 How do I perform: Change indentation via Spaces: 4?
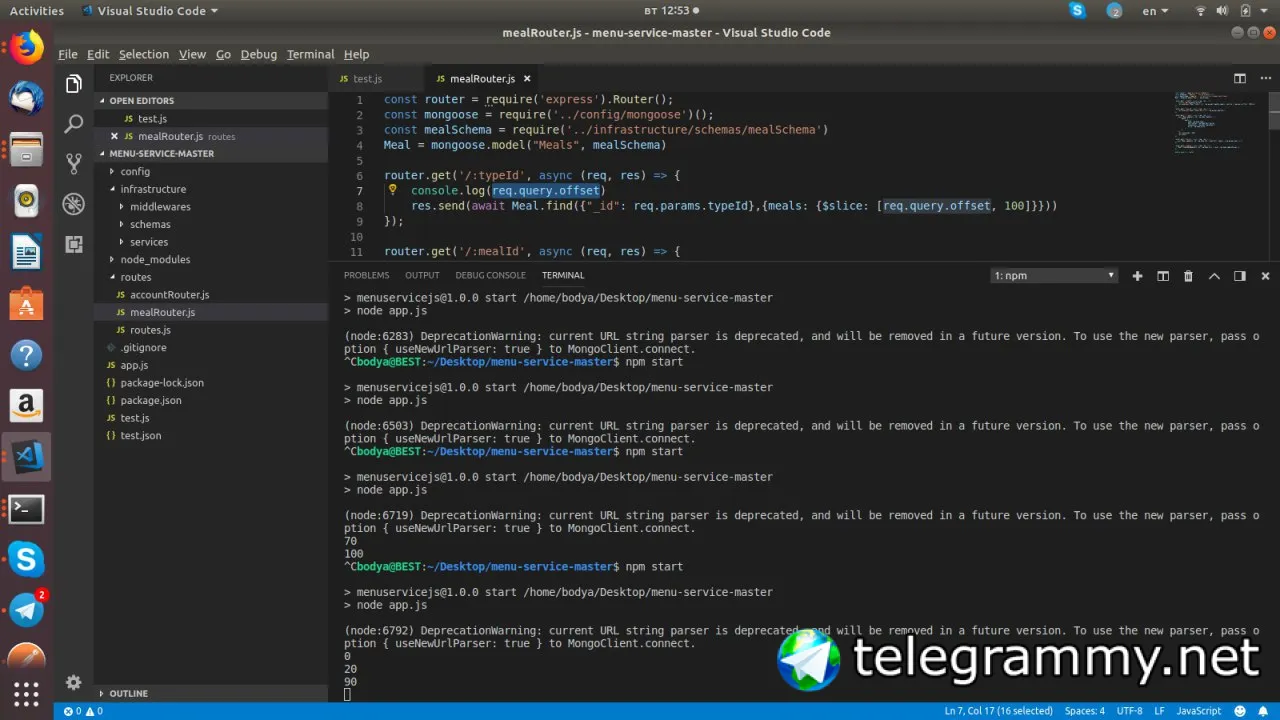1084,711
